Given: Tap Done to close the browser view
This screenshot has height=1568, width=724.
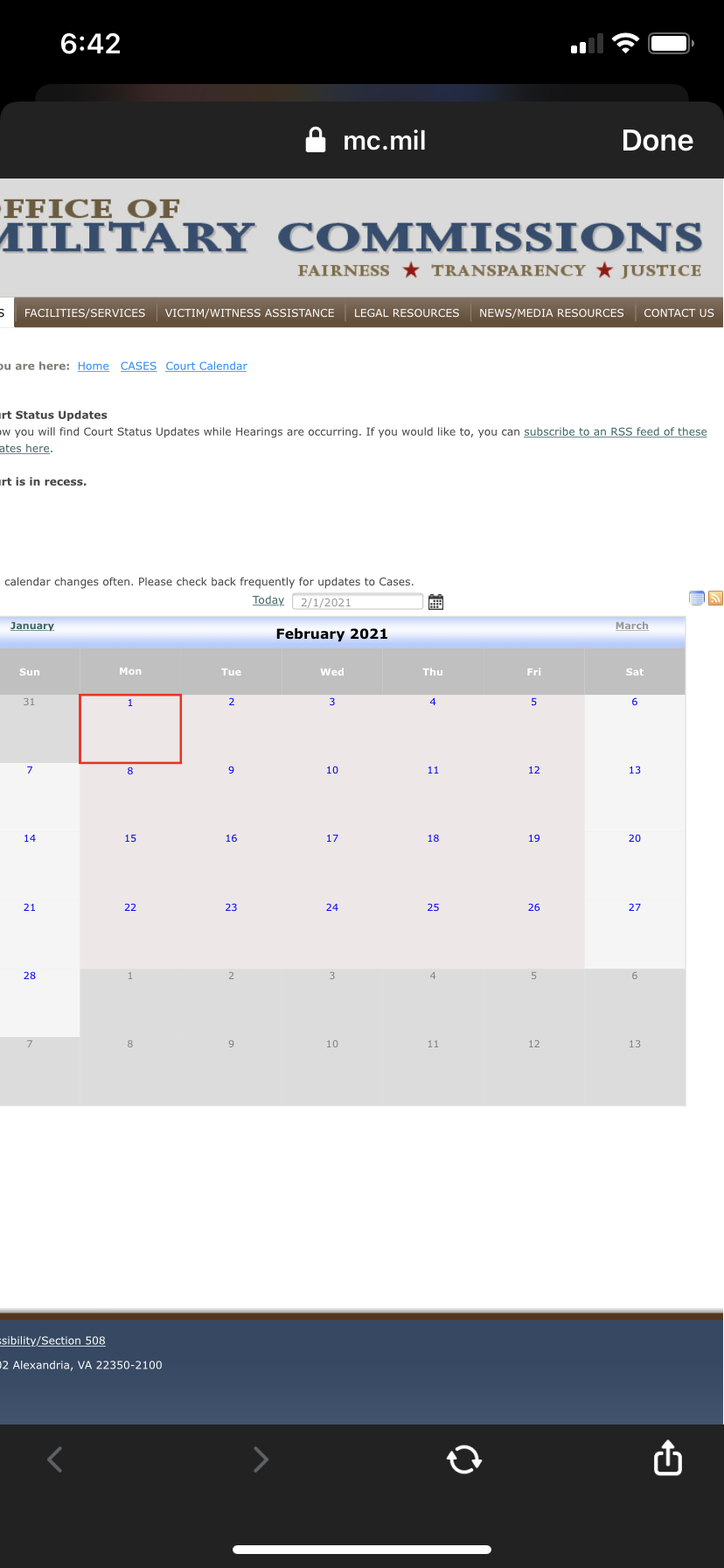Looking at the screenshot, I should [x=658, y=140].
